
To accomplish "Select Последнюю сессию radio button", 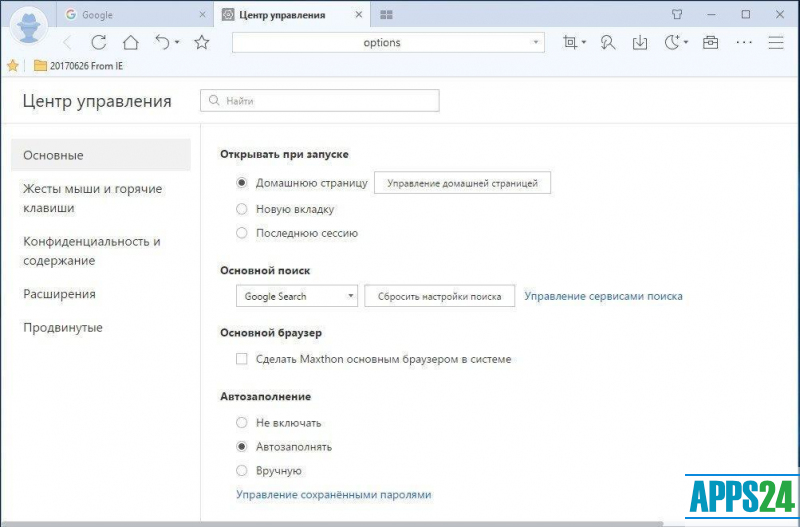I will [x=242, y=233].
